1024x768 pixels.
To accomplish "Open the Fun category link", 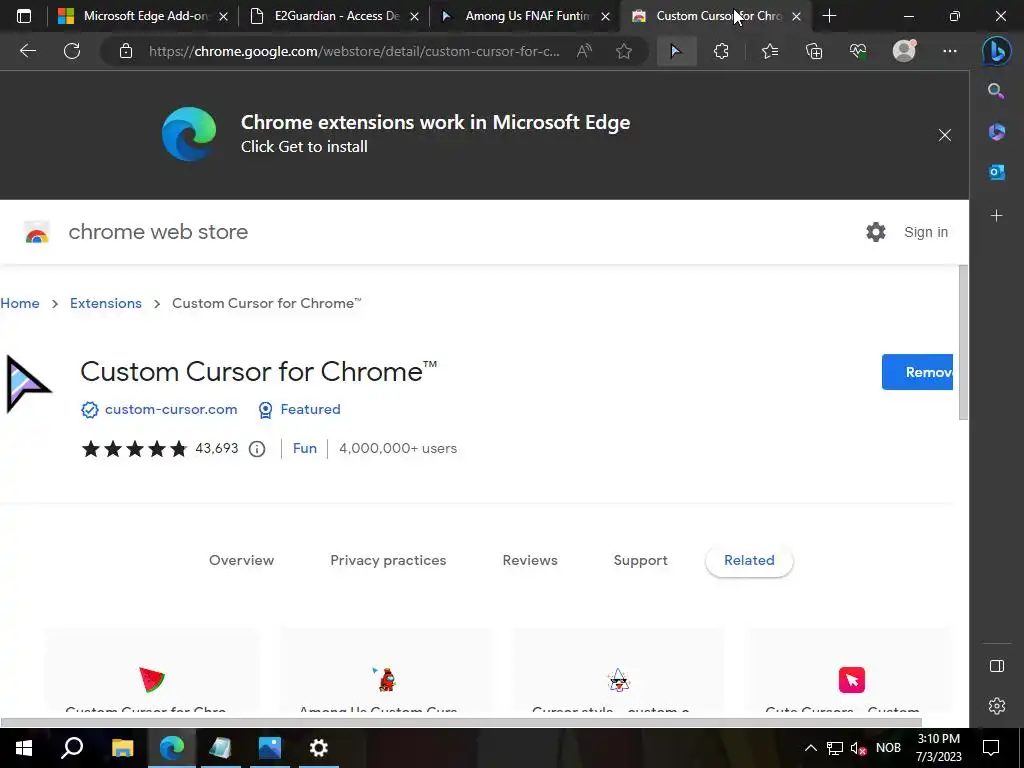I will (x=304, y=449).
